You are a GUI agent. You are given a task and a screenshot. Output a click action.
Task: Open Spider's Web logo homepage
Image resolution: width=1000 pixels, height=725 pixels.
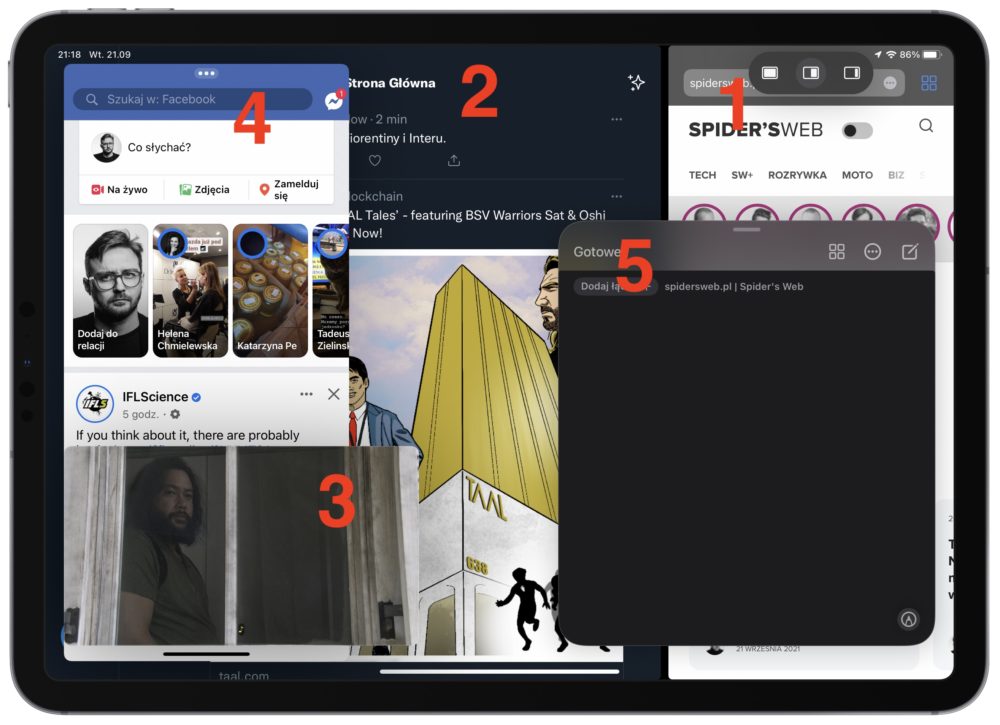(x=755, y=130)
